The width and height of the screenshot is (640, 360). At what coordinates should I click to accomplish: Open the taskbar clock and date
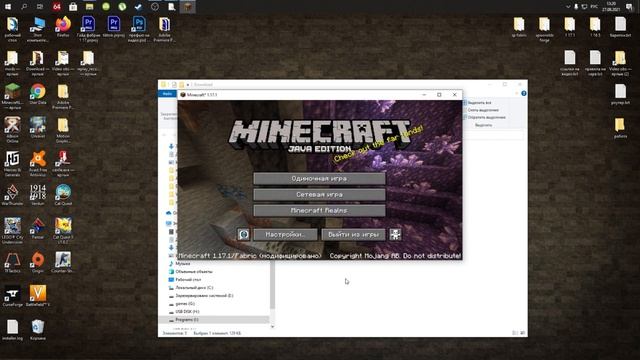point(611,7)
